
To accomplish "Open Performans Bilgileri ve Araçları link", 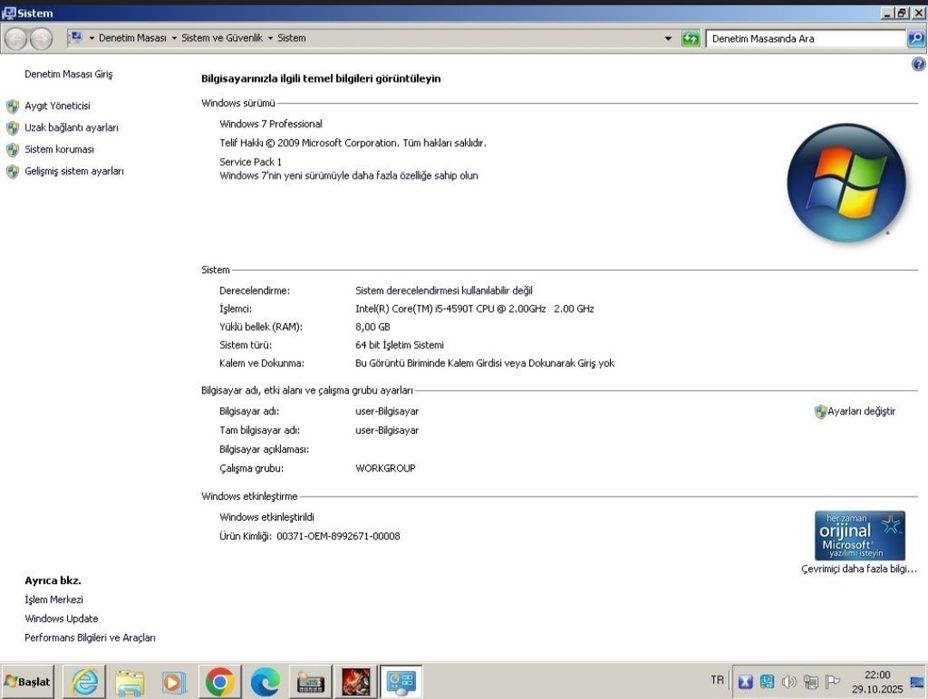I will 90,637.
